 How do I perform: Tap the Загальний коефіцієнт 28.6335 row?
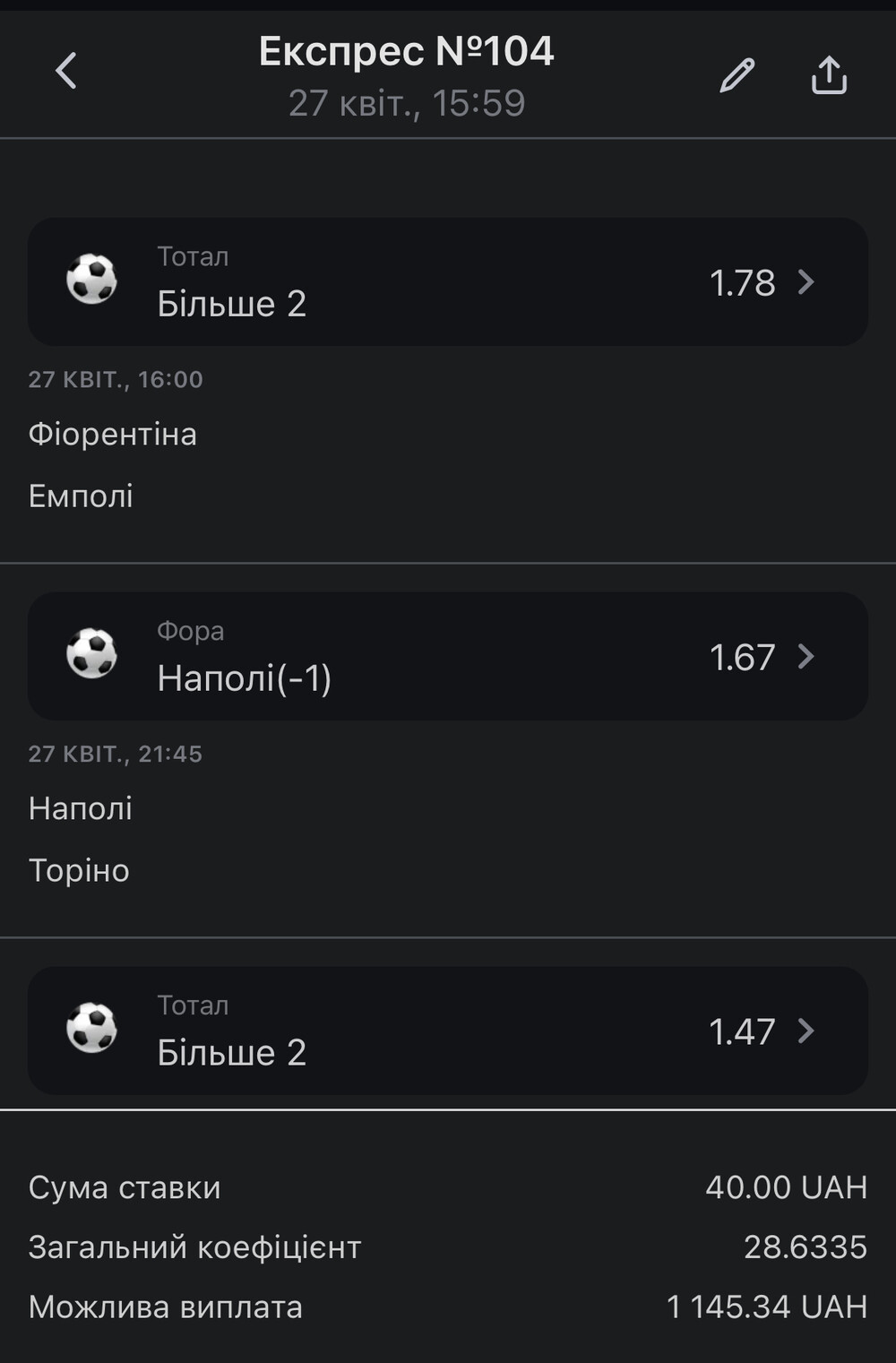pyautogui.click(x=448, y=1247)
